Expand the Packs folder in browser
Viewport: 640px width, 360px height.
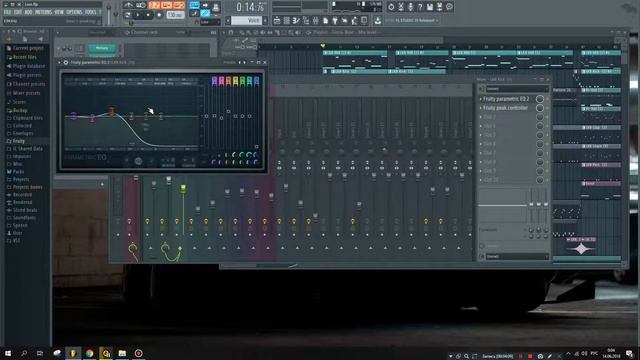tap(18, 172)
